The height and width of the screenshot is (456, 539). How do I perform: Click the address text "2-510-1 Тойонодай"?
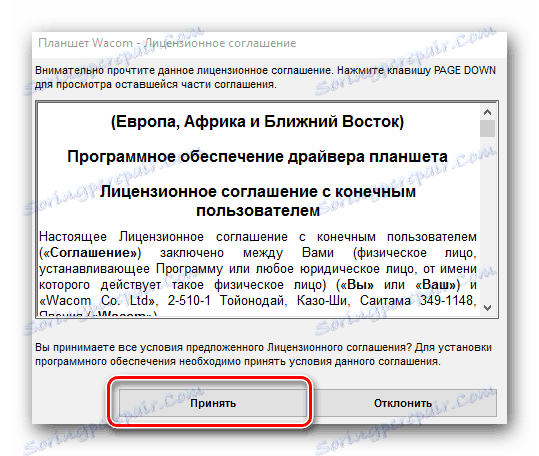point(227,301)
